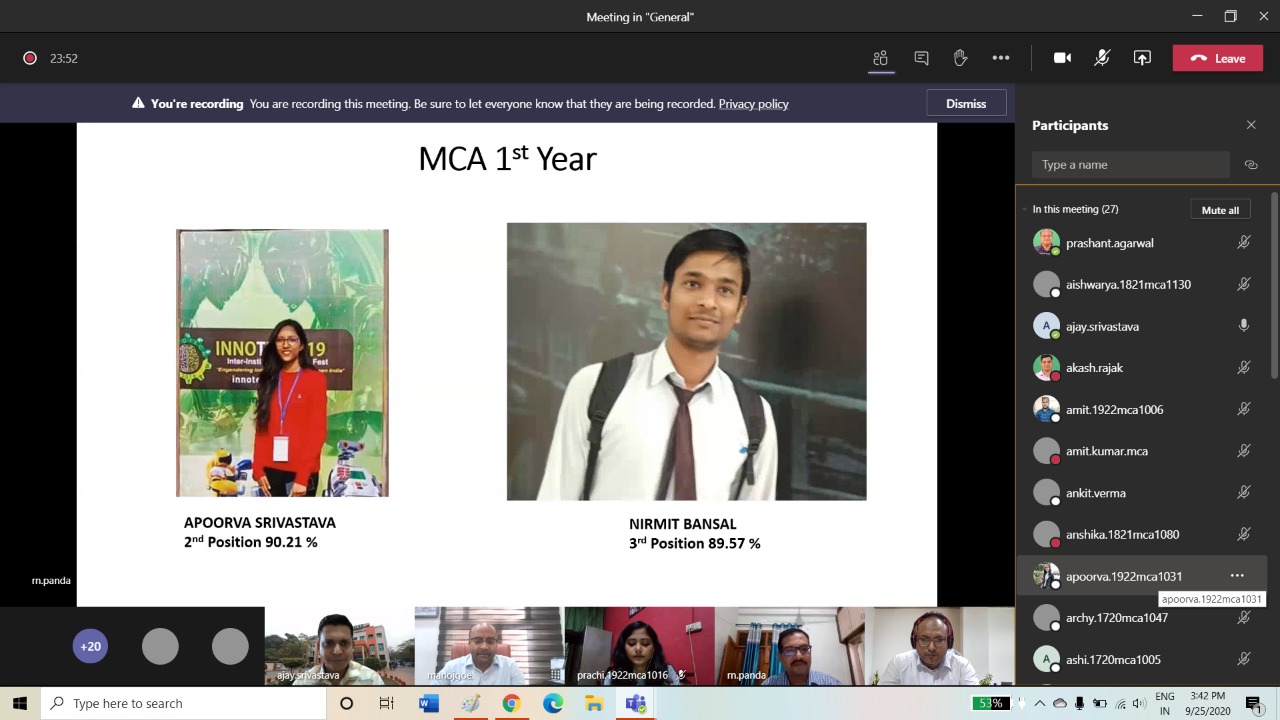Image resolution: width=1280 pixels, height=720 pixels.
Task: Toggle the camera on or off
Action: 1062,58
